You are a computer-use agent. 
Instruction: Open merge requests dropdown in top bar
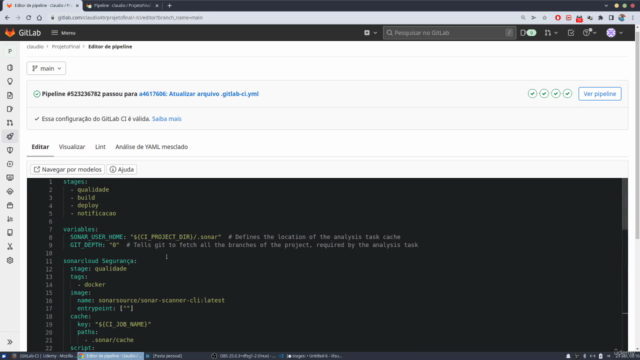551,33
